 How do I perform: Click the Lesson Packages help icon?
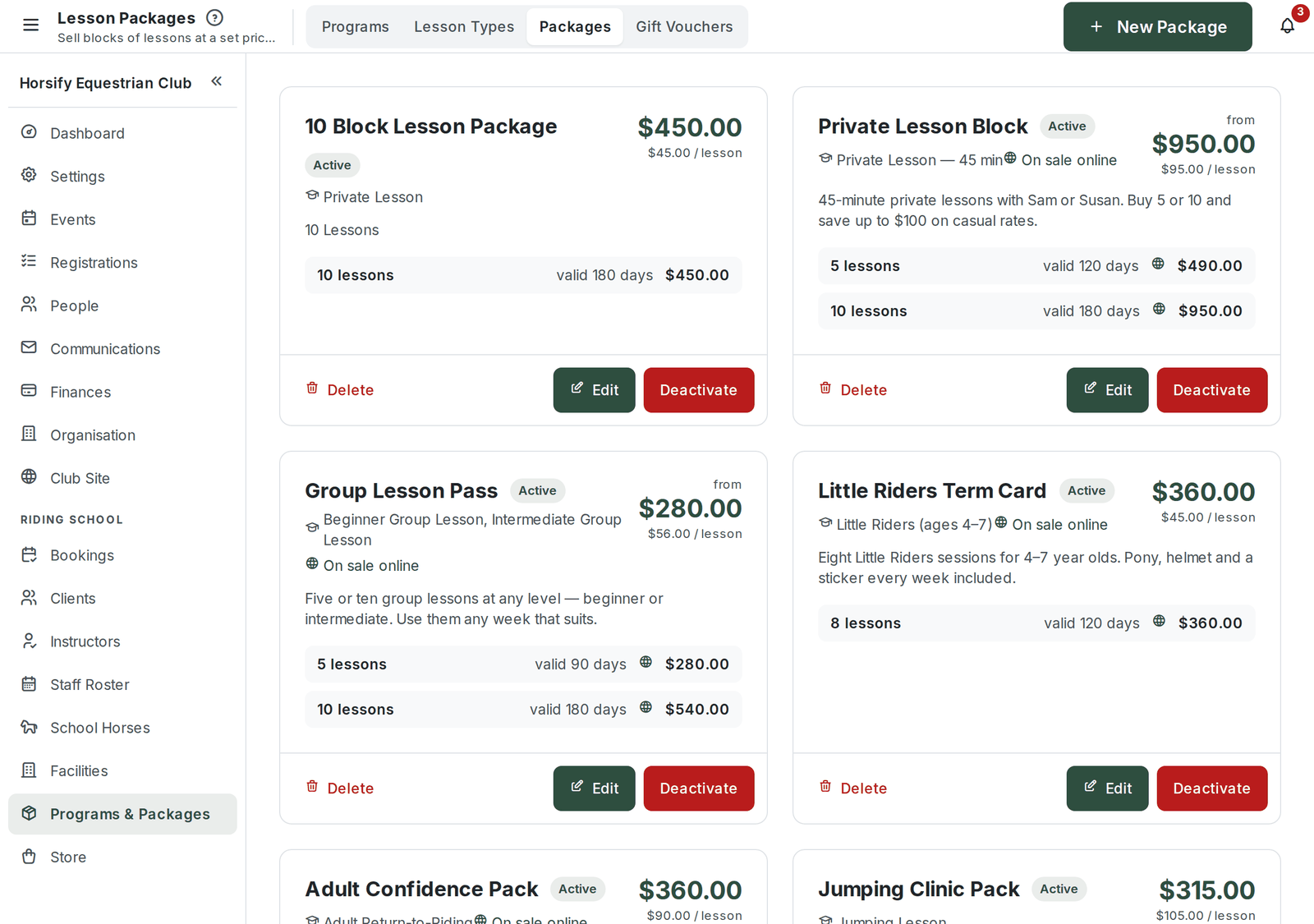[x=214, y=17]
